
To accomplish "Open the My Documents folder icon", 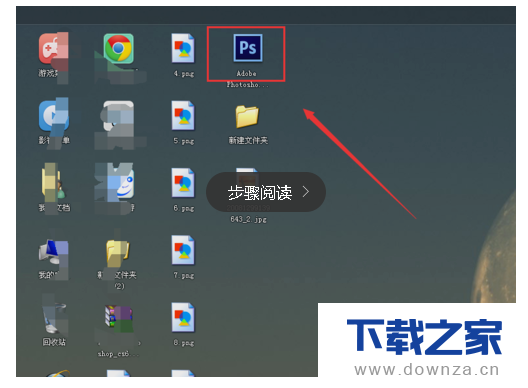I will tap(53, 182).
